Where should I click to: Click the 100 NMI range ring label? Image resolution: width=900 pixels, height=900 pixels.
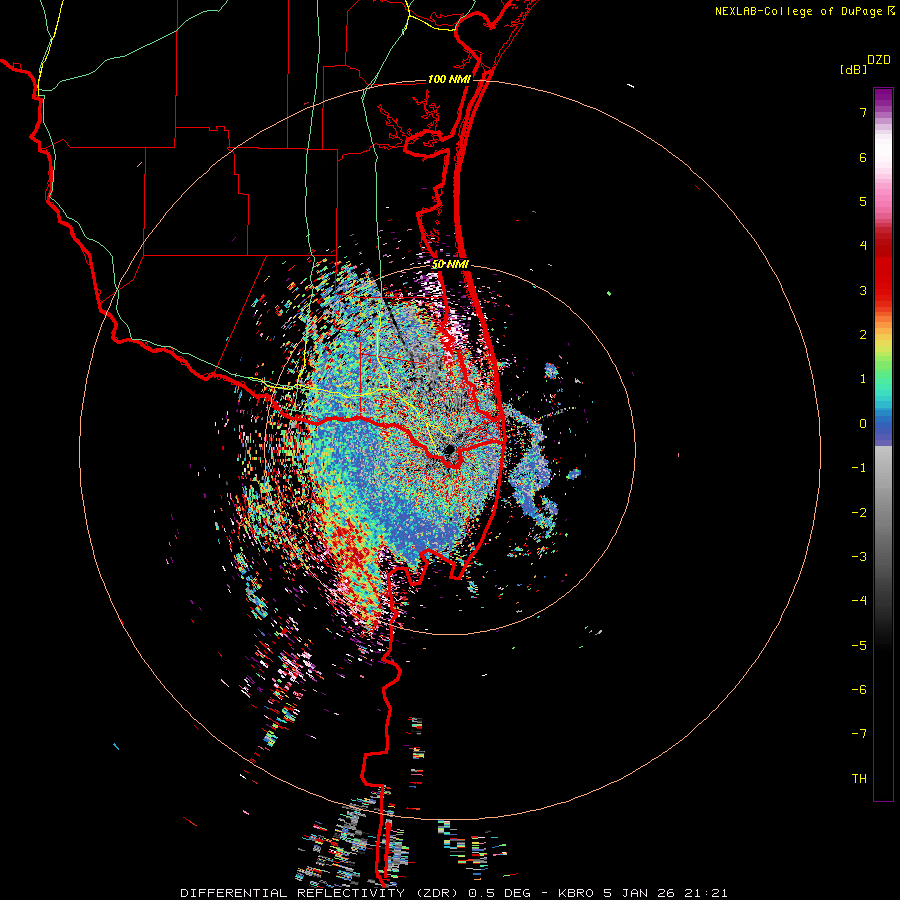[x=449, y=79]
